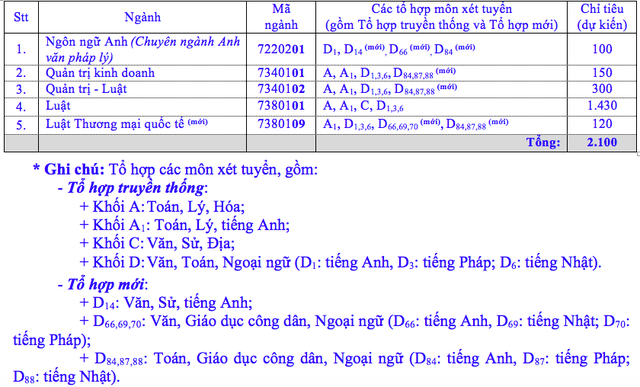Click the quota value 150
This screenshot has height=387, width=640.
coord(602,73)
